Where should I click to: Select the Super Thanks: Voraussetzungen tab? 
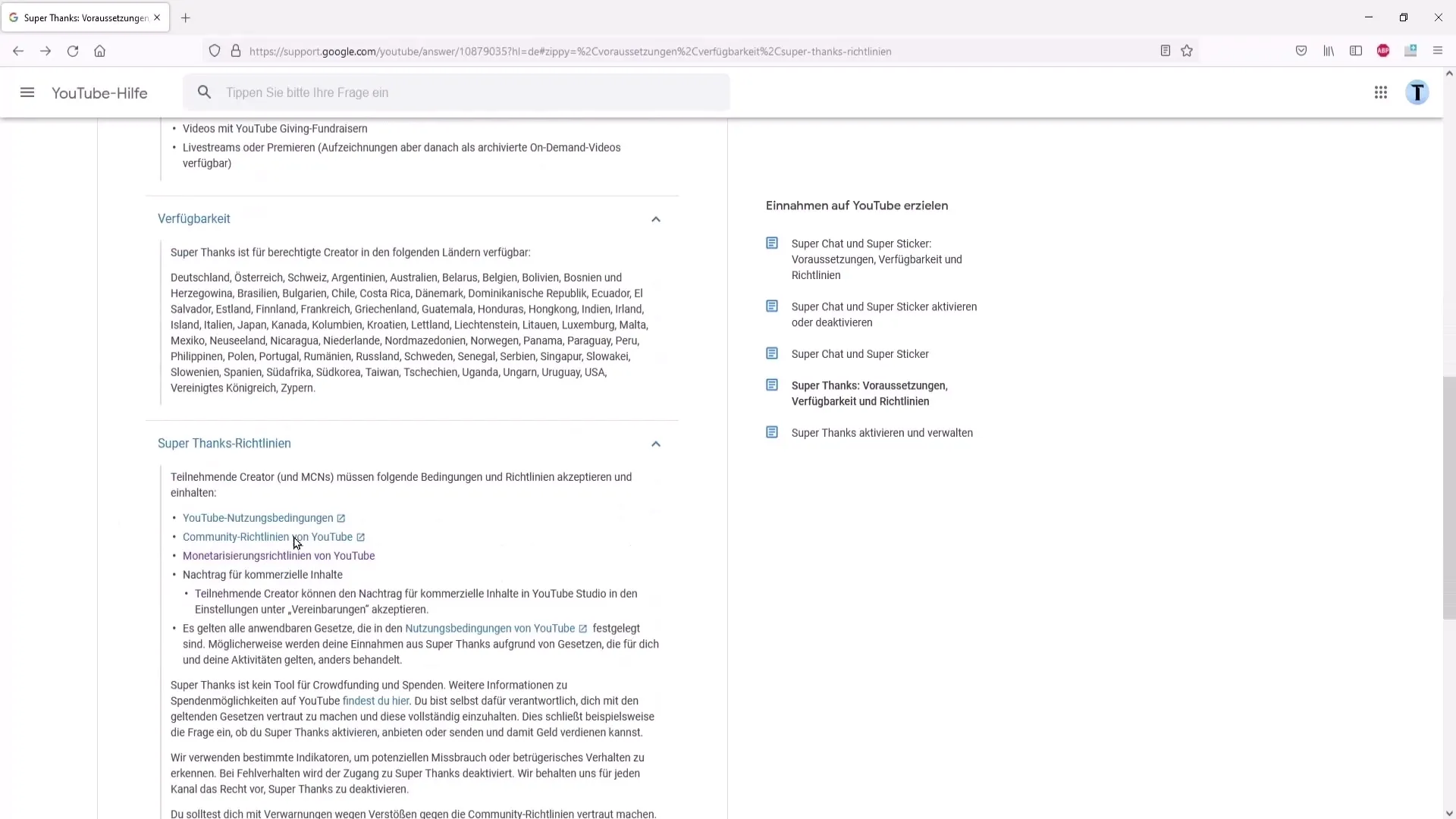85,17
